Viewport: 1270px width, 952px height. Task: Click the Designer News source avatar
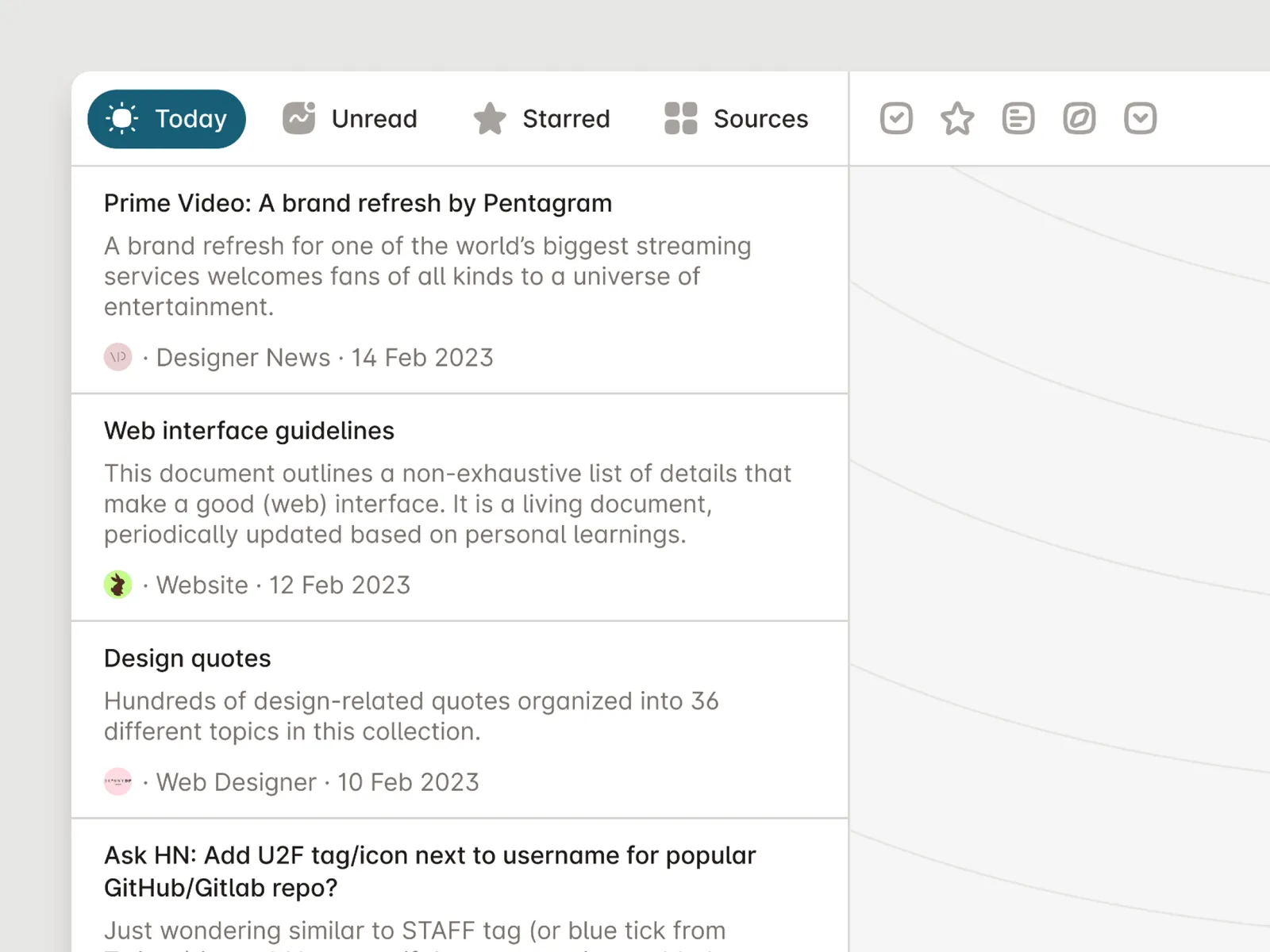pos(118,357)
